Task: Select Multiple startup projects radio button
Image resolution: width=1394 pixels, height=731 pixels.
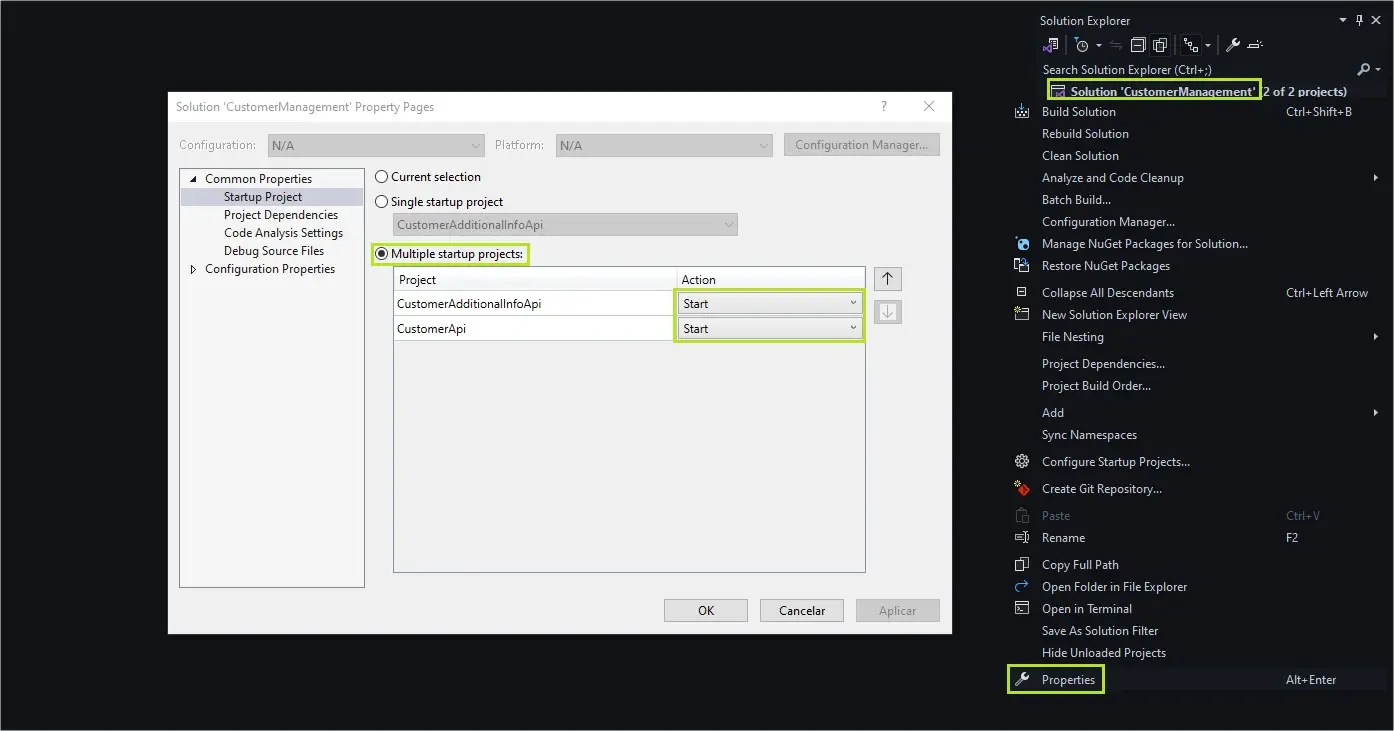Action: pyautogui.click(x=381, y=255)
